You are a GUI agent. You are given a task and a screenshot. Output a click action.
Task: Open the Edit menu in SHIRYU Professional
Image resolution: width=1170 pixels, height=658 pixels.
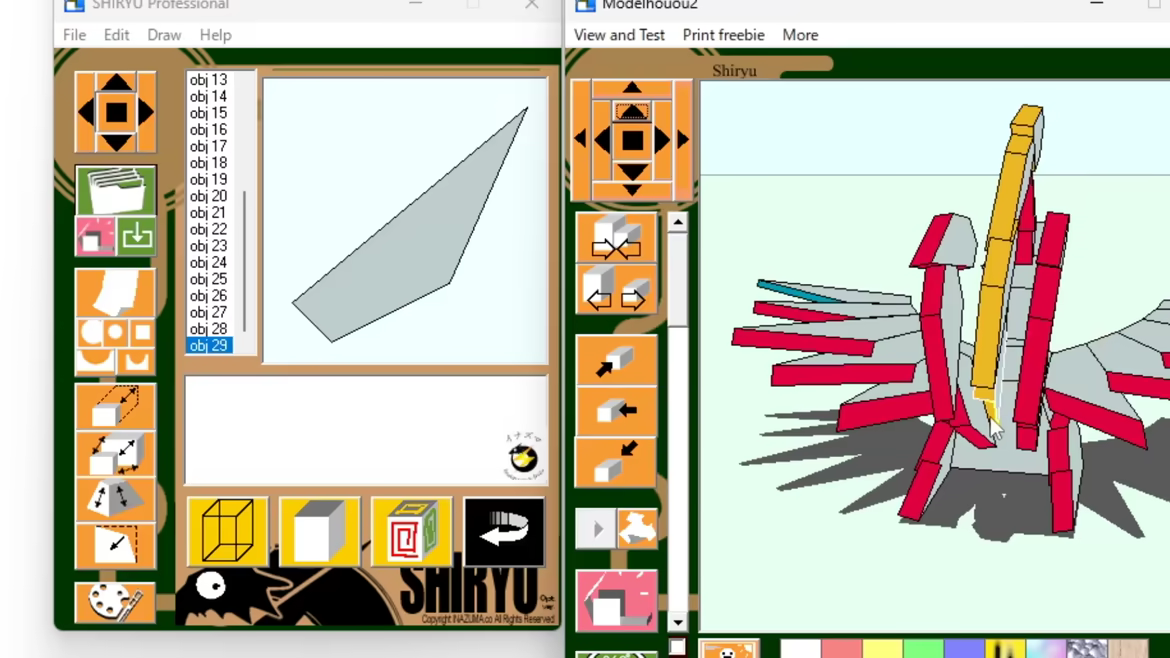(x=116, y=35)
